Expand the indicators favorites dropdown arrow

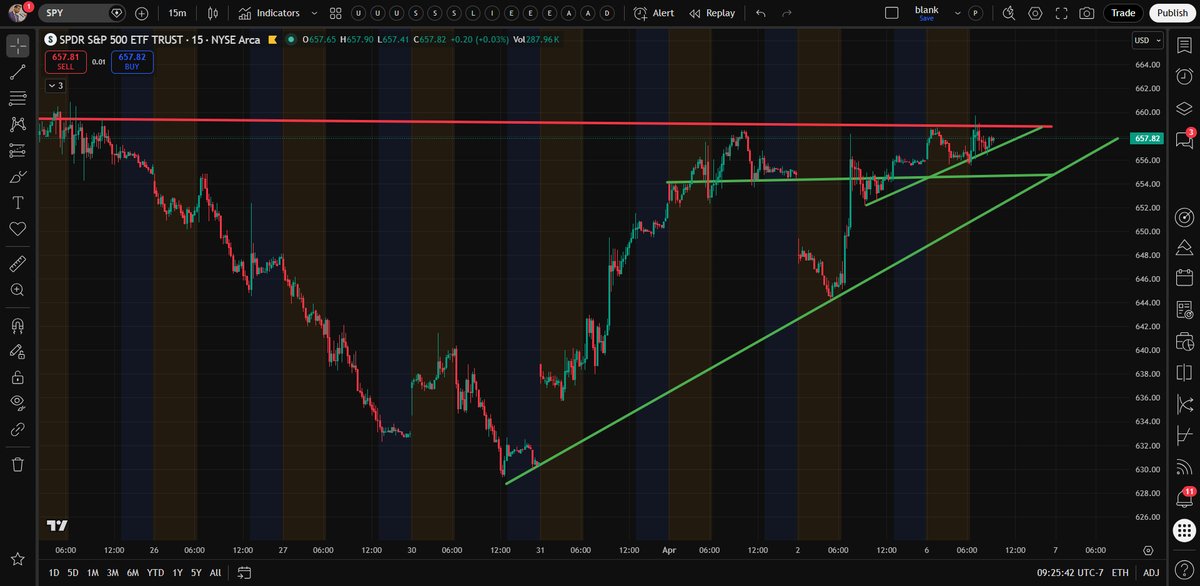pyautogui.click(x=315, y=13)
